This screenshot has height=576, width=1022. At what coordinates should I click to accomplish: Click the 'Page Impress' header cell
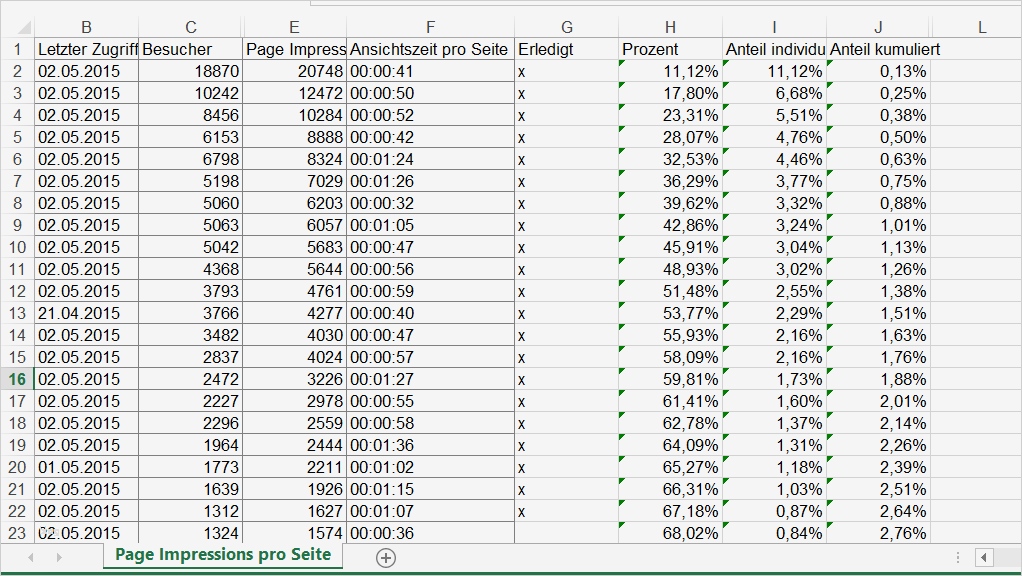[295, 50]
